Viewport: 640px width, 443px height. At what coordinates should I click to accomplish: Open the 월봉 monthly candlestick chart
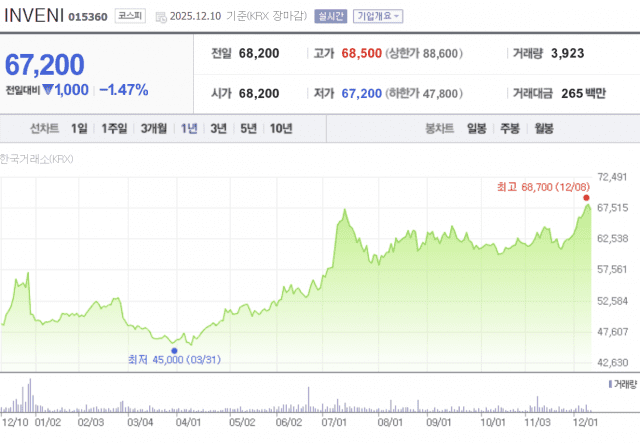(x=543, y=128)
